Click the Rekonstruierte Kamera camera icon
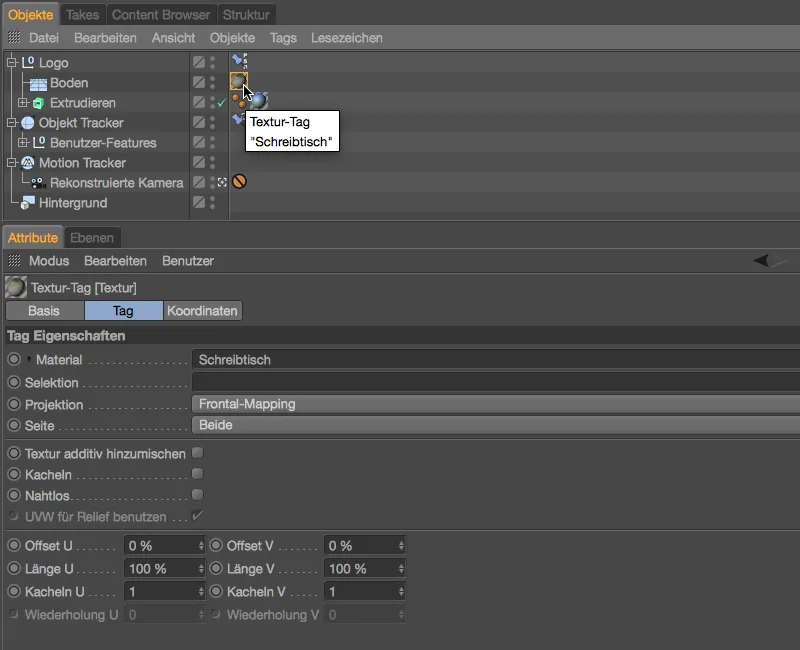This screenshot has height=650, width=800. (x=38, y=183)
